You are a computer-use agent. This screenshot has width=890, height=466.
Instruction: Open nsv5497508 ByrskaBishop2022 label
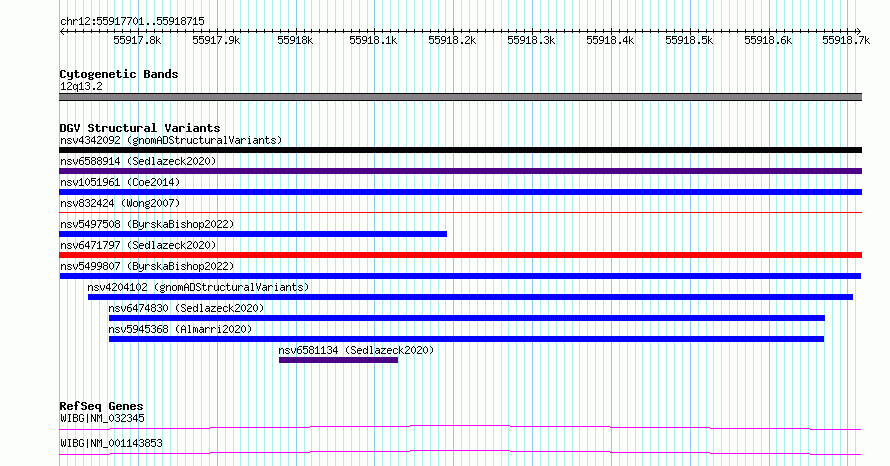coord(147,224)
